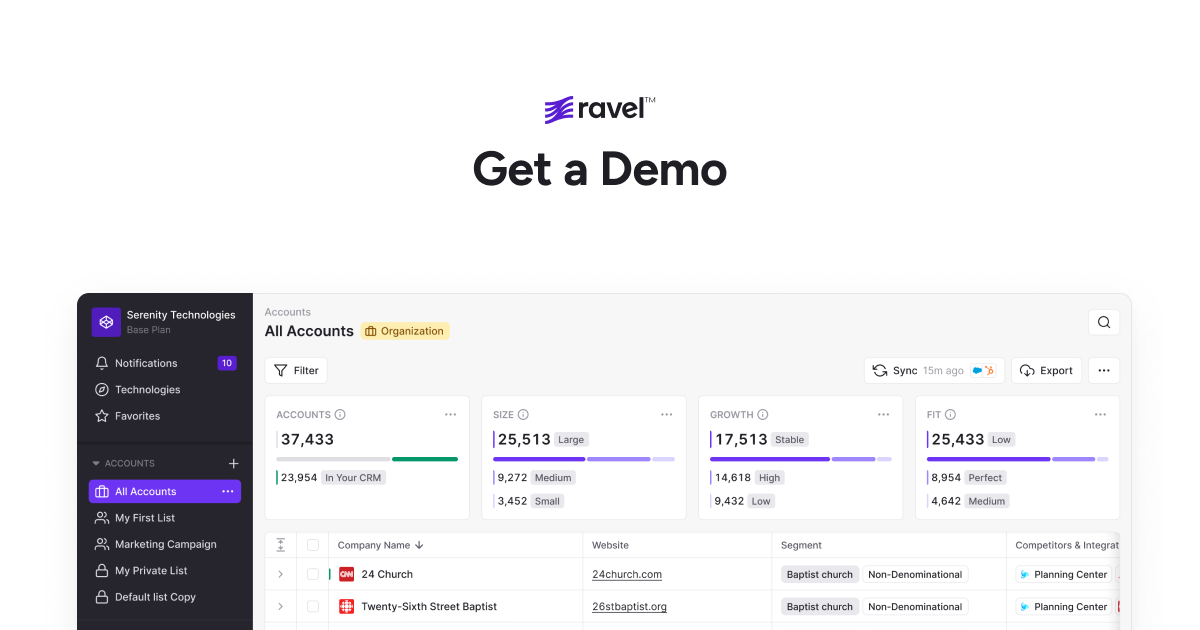
Task: Open the 24church.com website link
Action: click(627, 574)
